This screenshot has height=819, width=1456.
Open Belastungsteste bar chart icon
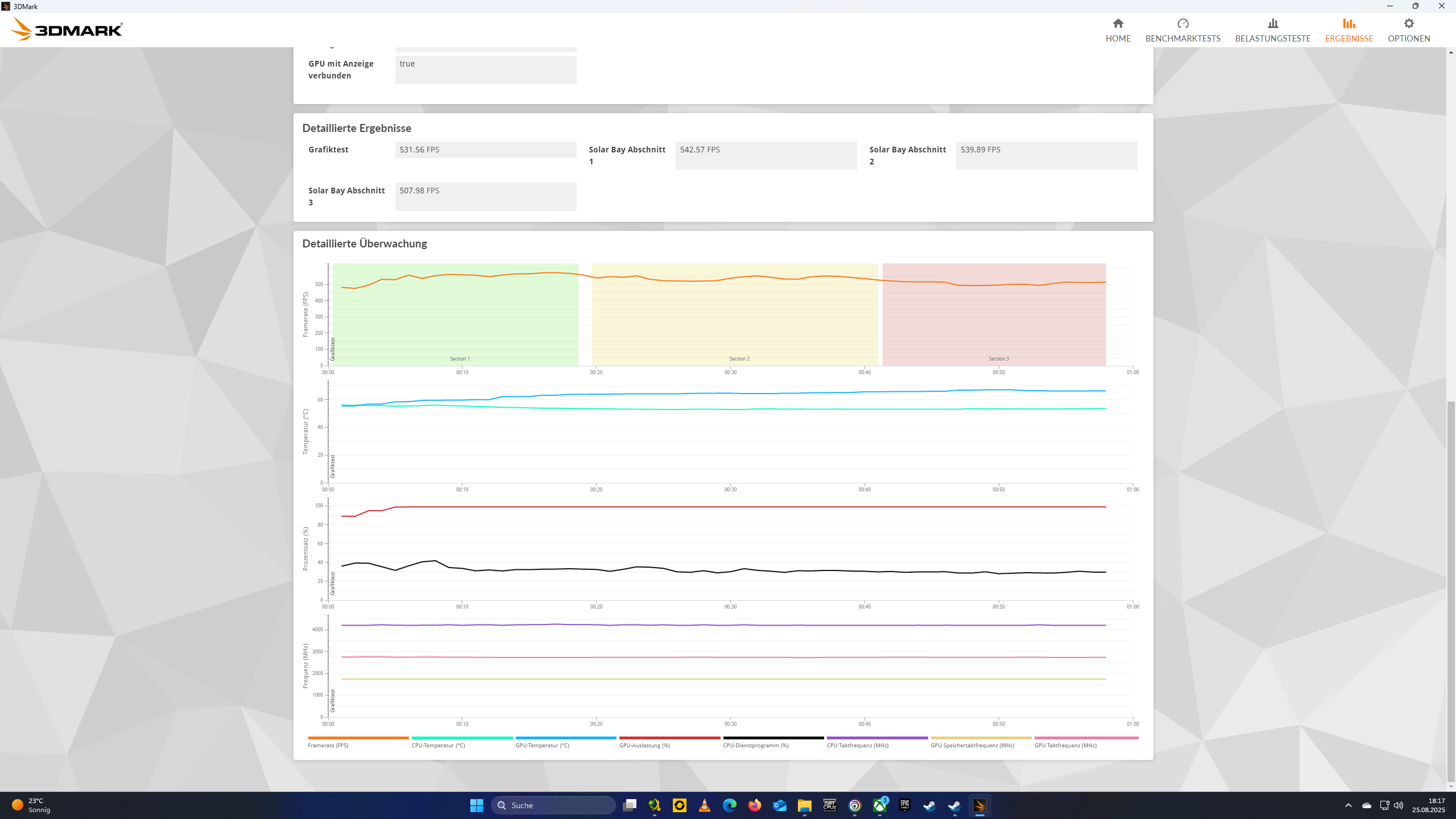click(x=1272, y=24)
